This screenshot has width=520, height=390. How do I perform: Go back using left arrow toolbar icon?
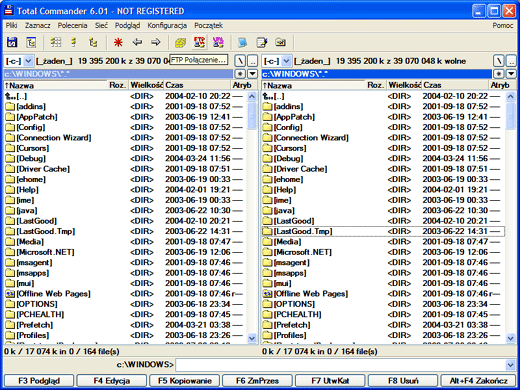point(137,42)
